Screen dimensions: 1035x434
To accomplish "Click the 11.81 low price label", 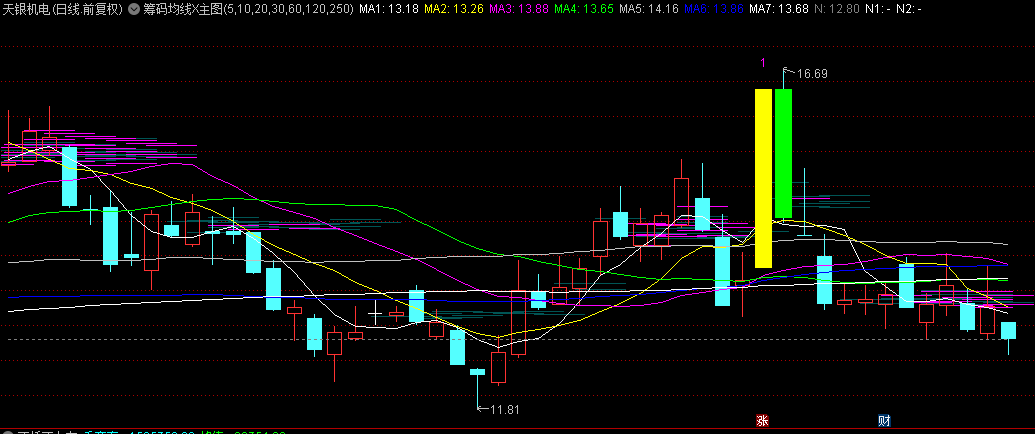I will pyautogui.click(x=504, y=410).
